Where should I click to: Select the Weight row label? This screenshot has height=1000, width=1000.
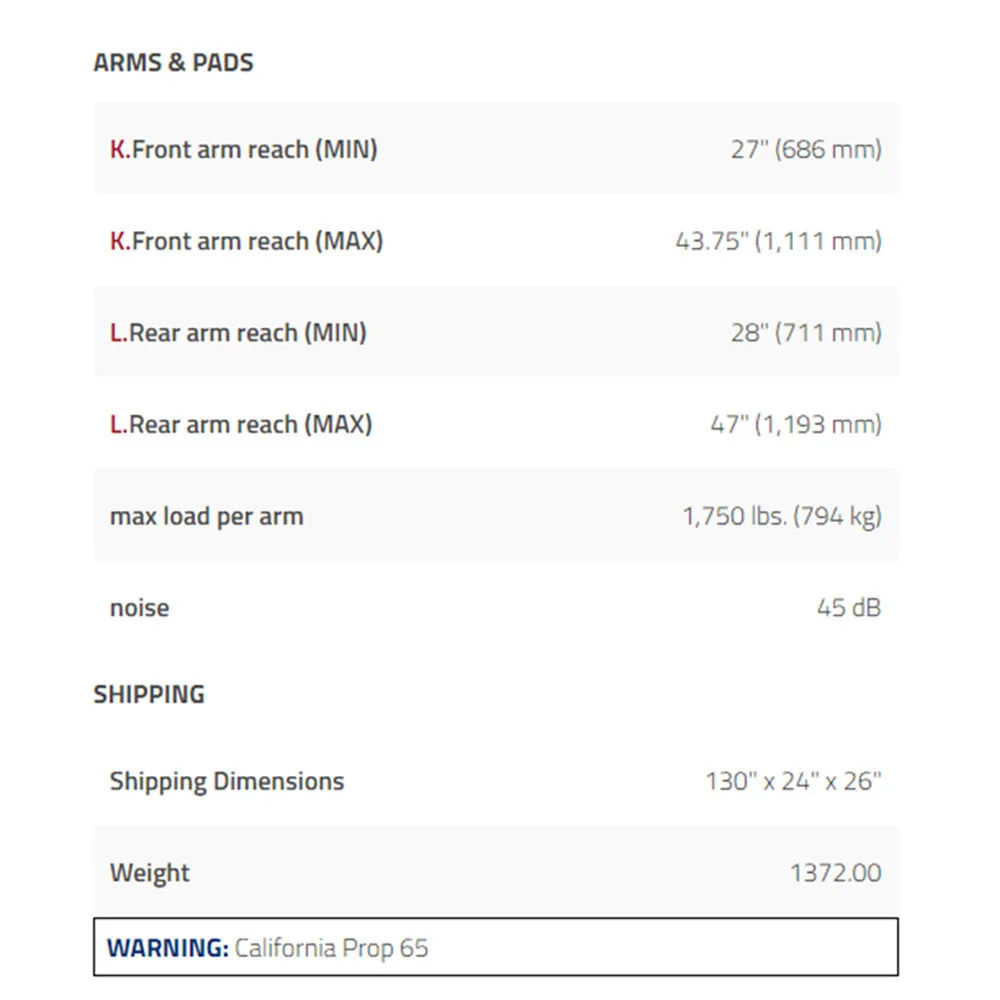(150, 873)
